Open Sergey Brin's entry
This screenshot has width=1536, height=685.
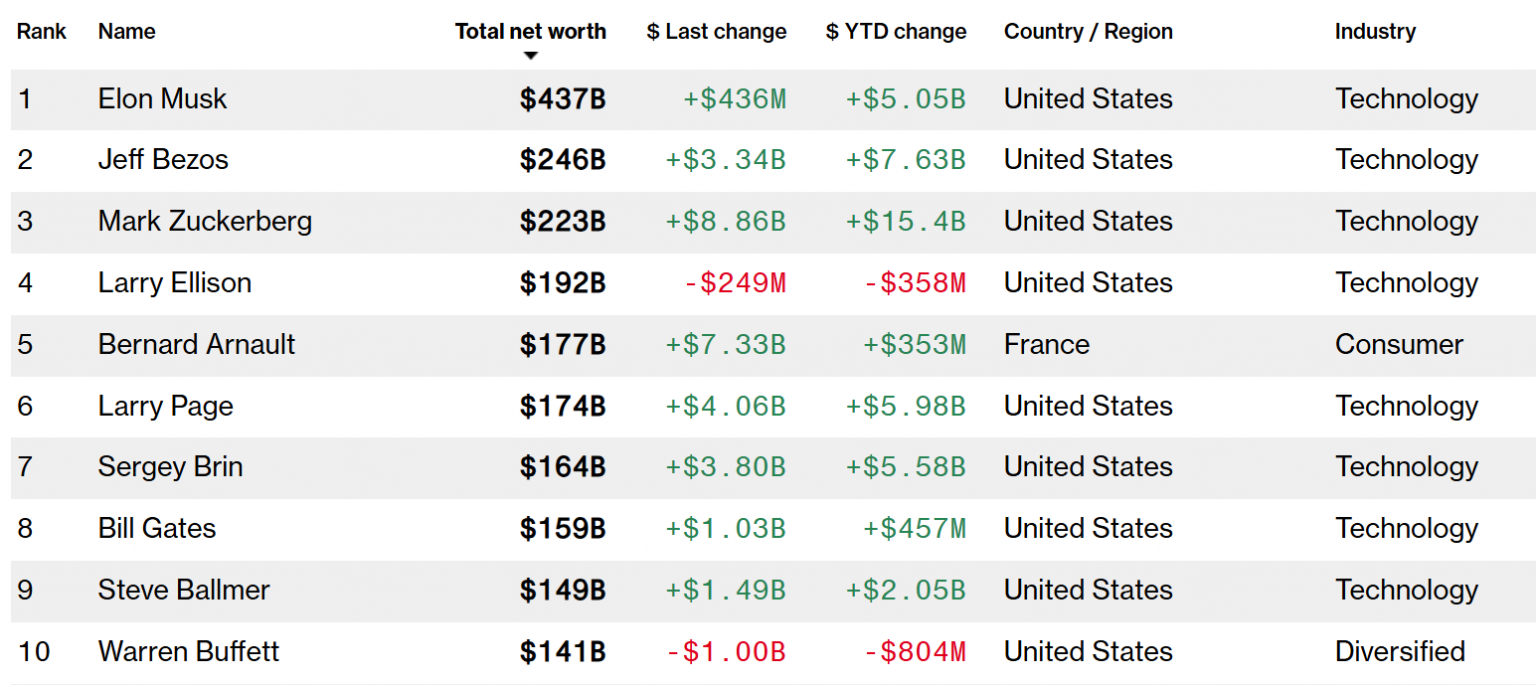coord(170,467)
